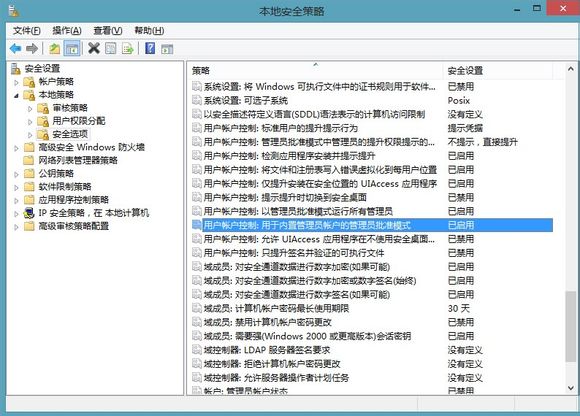Toggle the show/hide console tree icon
The width and height of the screenshot is (580, 416).
pos(72,48)
